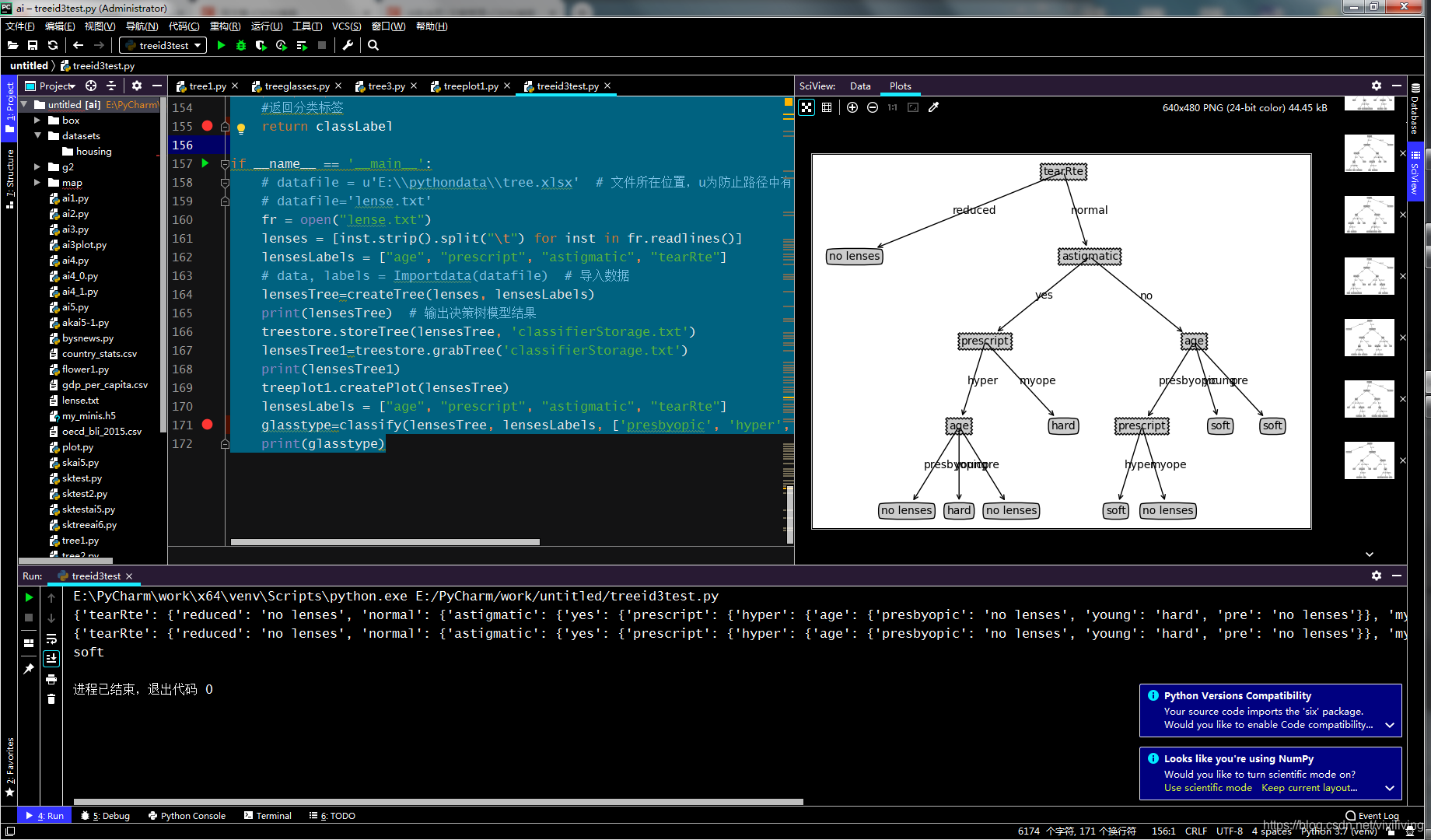The width and height of the screenshot is (1431, 840).
Task: Open the Terminal tool window tab
Action: point(268,815)
